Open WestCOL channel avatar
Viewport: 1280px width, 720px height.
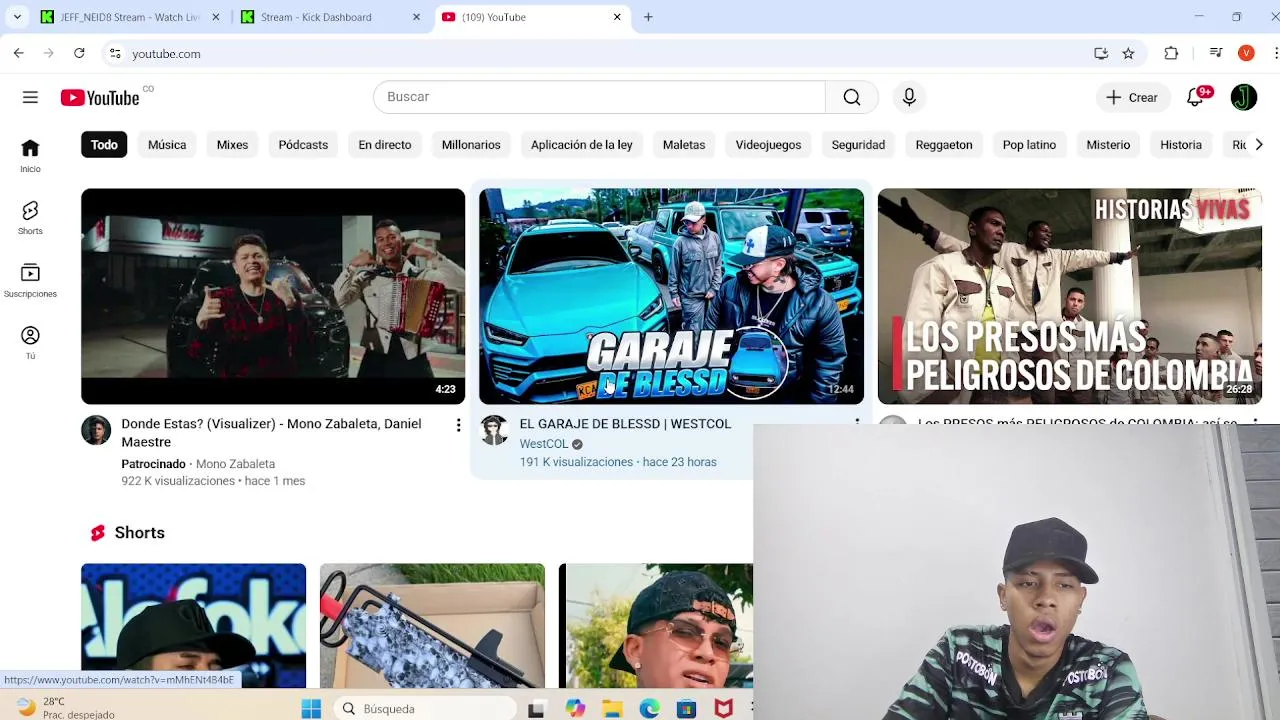click(495, 430)
